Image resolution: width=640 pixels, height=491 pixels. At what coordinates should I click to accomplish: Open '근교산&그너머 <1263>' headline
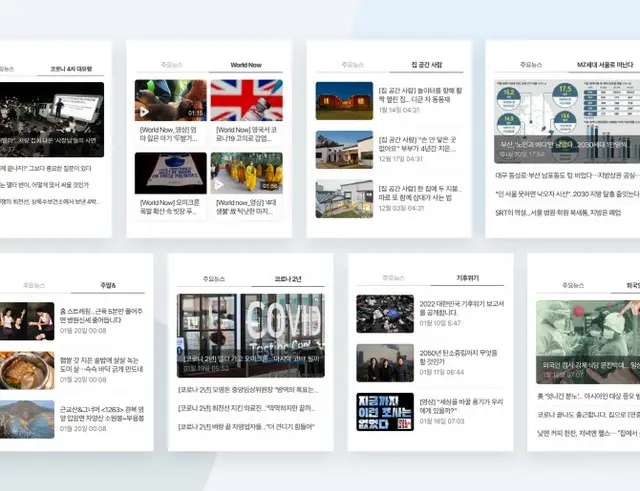click(x=102, y=413)
